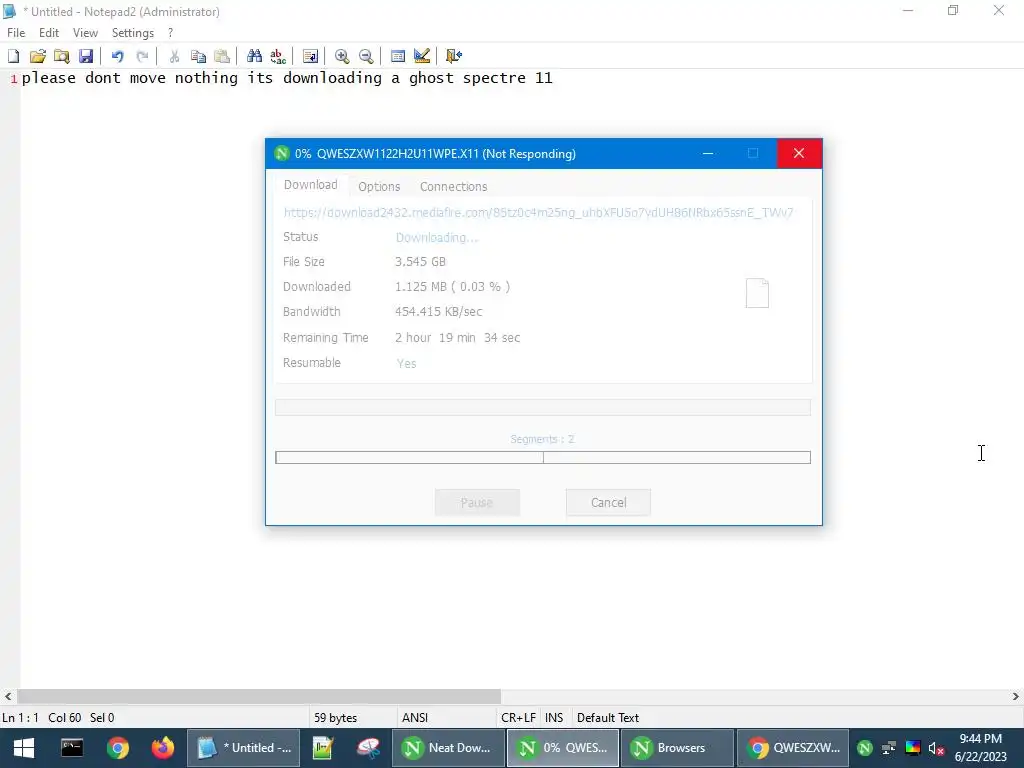Switch to Browsers taskbar window
The image size is (1024, 768).
click(x=677, y=748)
